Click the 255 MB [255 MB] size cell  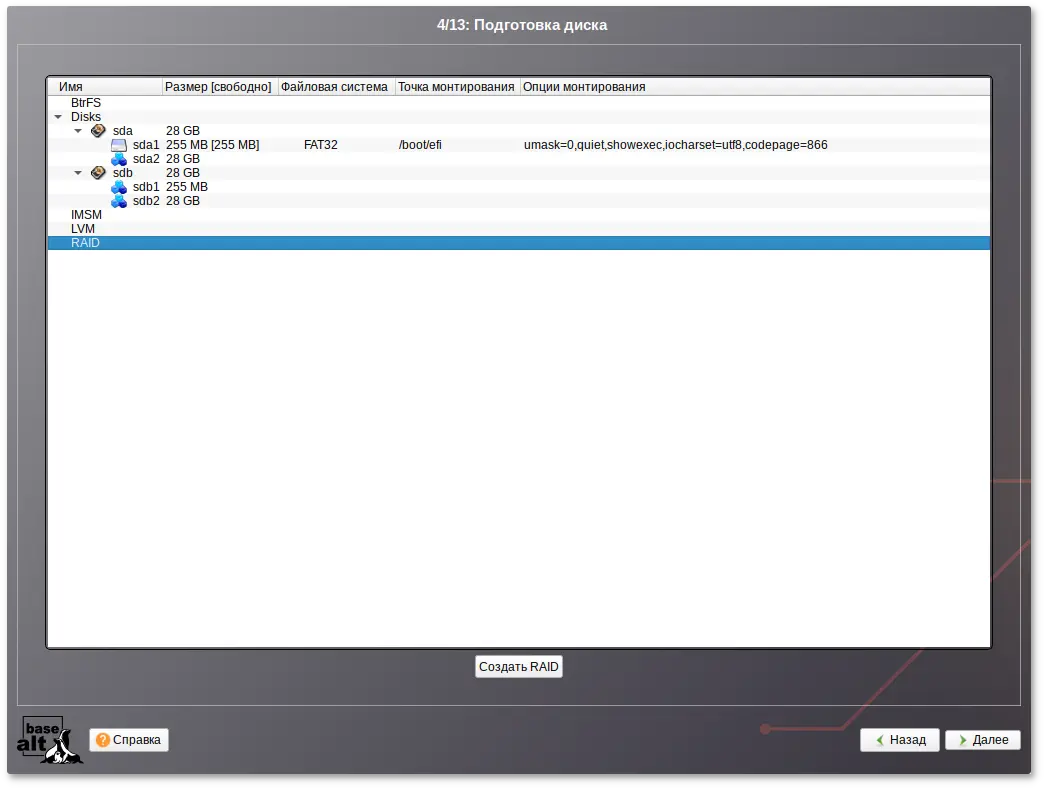pos(212,145)
